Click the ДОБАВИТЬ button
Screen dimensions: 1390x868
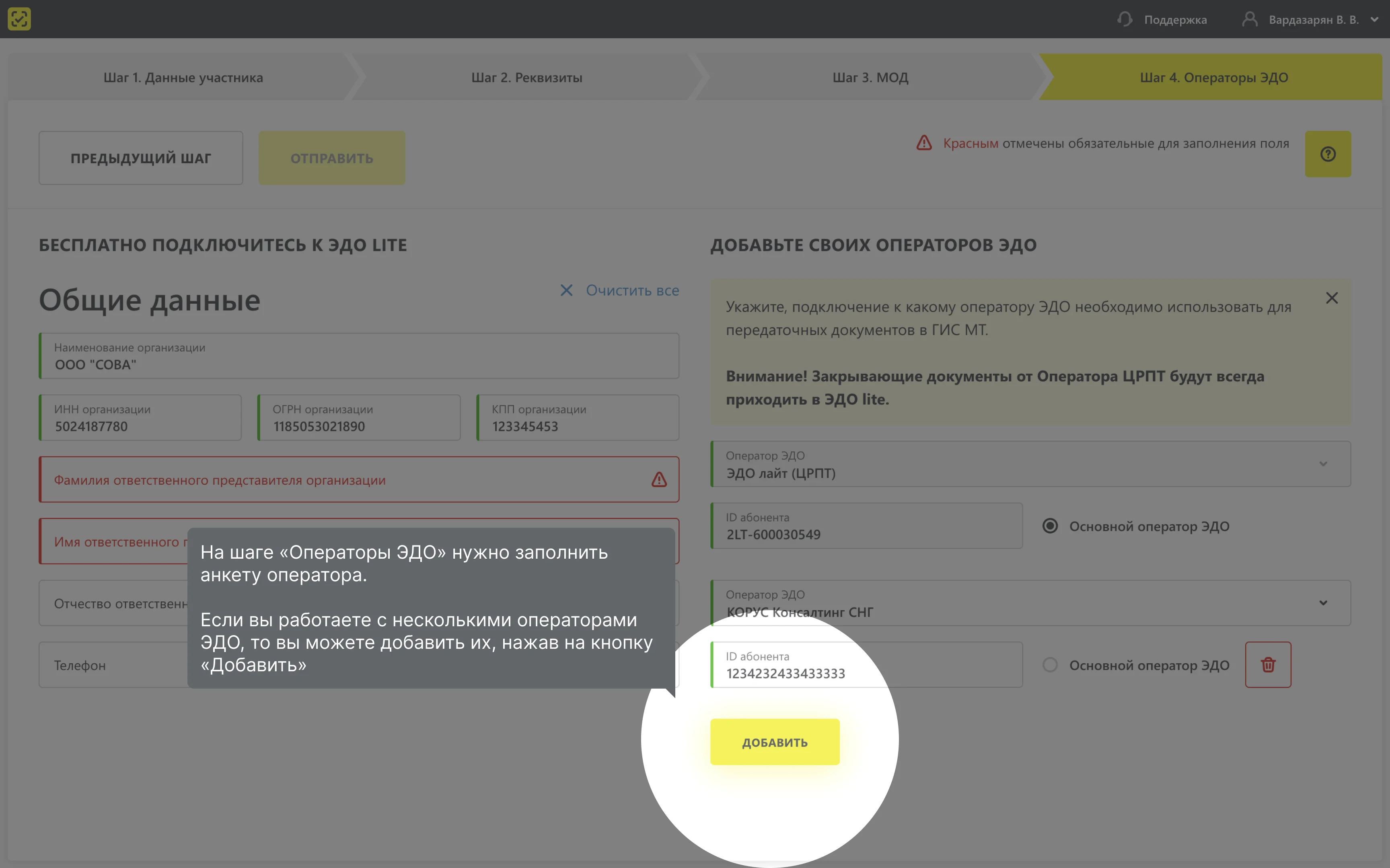(775, 742)
